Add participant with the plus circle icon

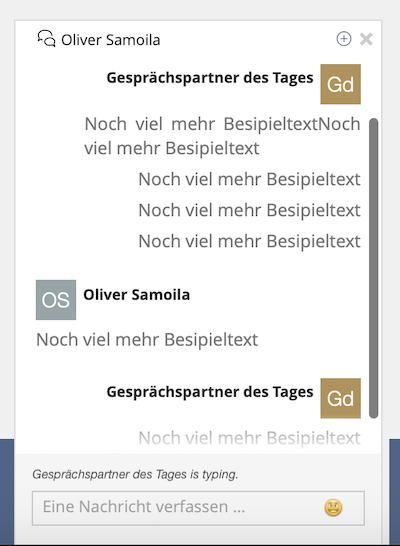pos(344,39)
